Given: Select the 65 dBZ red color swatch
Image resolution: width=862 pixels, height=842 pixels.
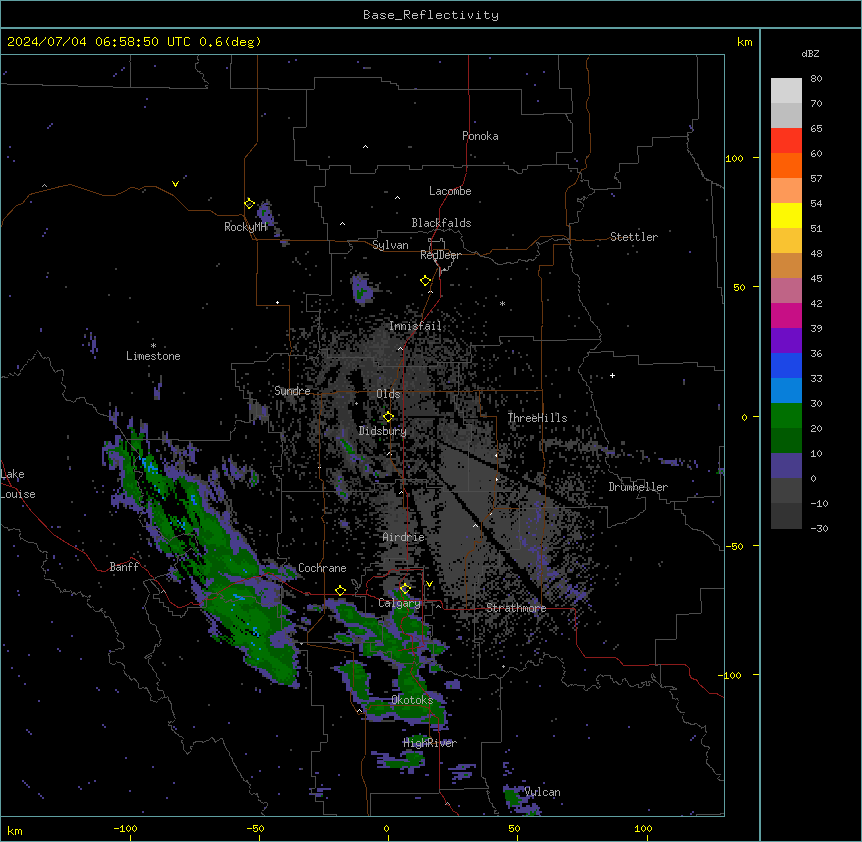Looking at the screenshot, I should 786,140.
